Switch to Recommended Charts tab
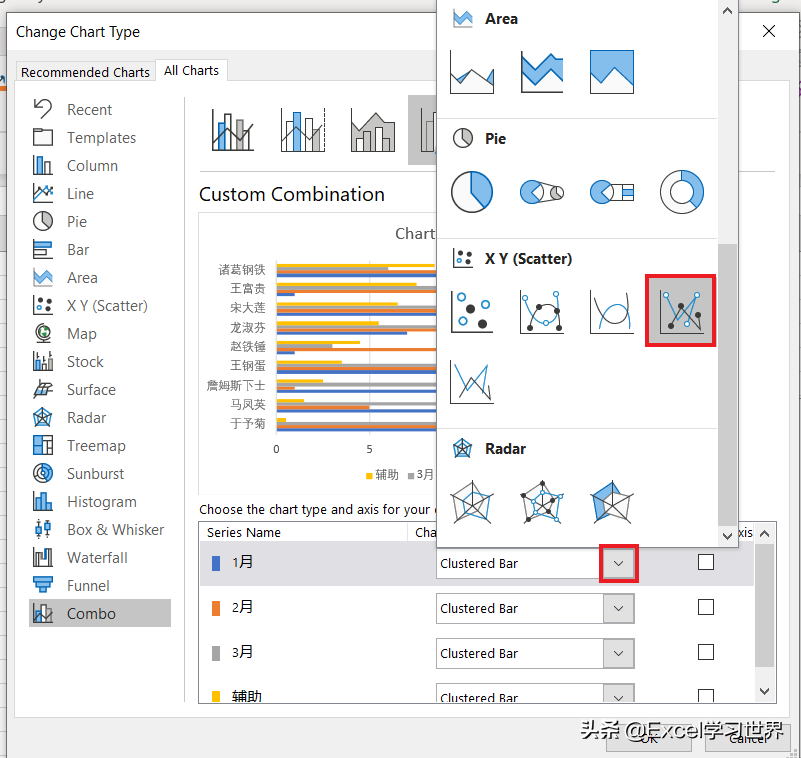801x758 pixels. click(85, 72)
